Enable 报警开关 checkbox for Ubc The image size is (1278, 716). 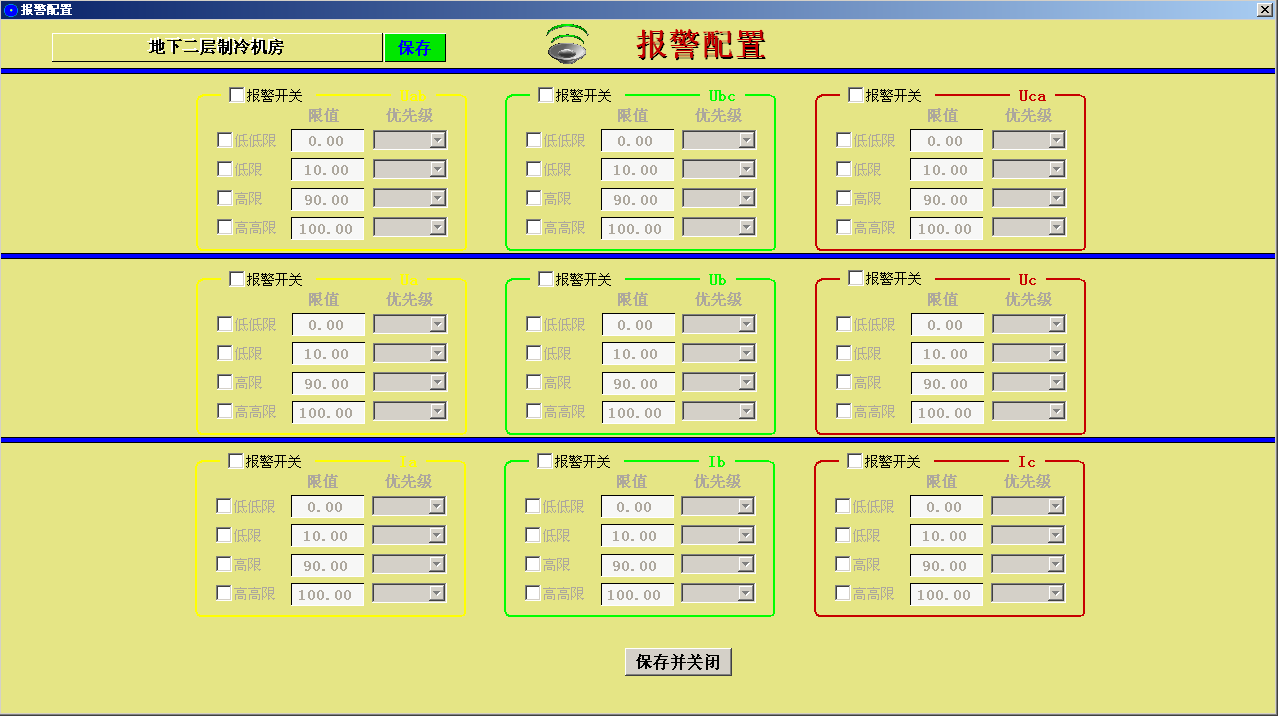click(x=546, y=95)
